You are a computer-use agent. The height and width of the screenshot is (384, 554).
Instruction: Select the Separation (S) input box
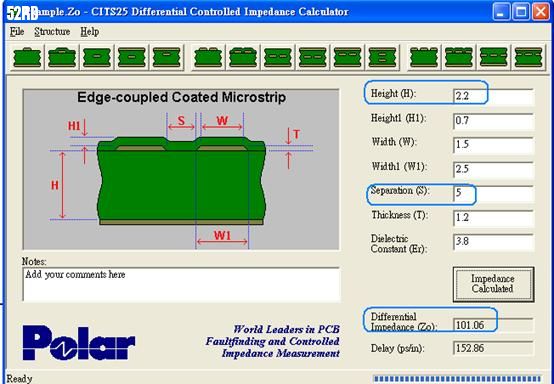(x=493, y=194)
